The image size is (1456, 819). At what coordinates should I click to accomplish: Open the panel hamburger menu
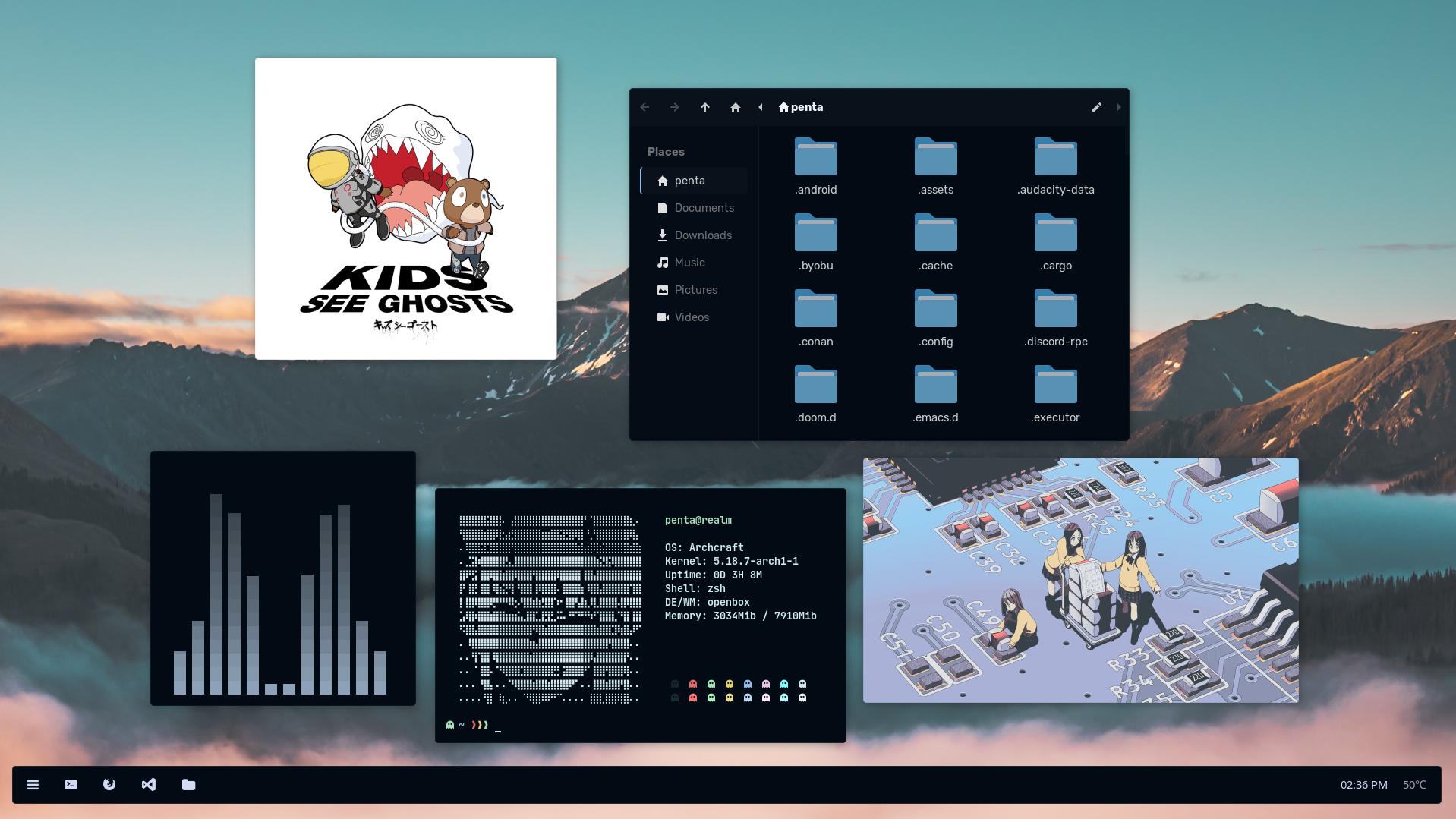pyautogui.click(x=33, y=785)
